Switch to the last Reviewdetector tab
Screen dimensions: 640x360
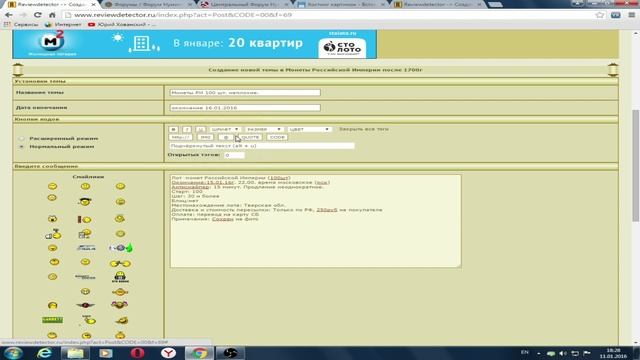438,4
